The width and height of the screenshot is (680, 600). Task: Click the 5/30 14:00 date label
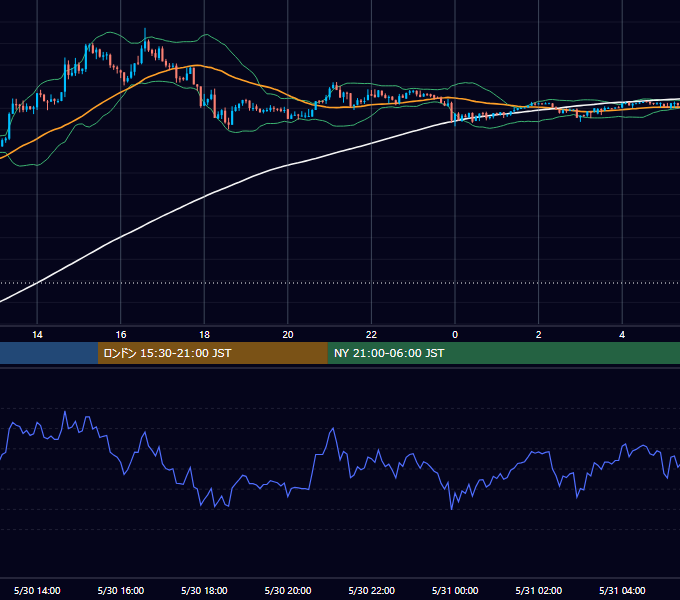(37, 590)
